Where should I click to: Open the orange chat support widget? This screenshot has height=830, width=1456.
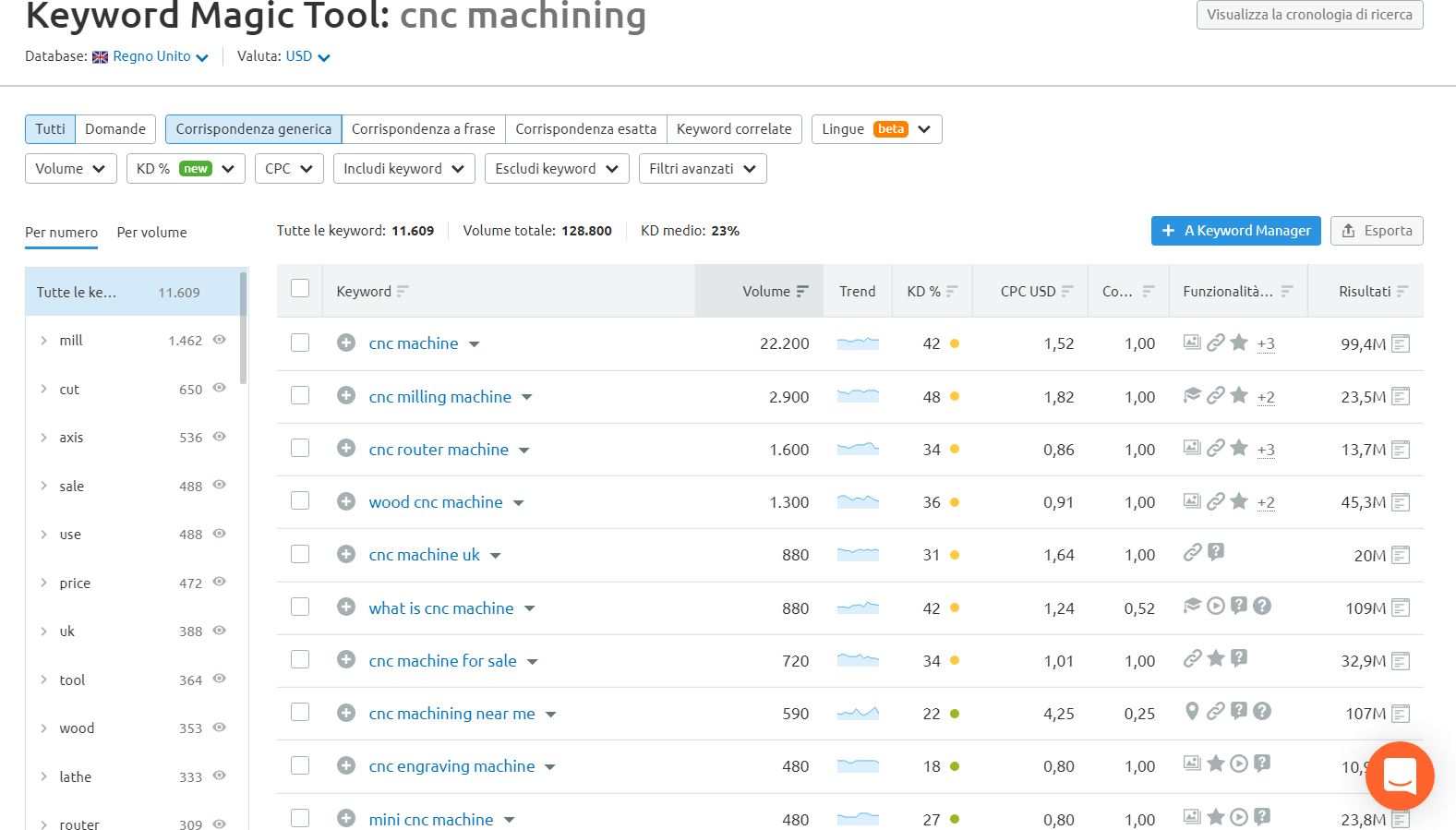(x=1400, y=776)
